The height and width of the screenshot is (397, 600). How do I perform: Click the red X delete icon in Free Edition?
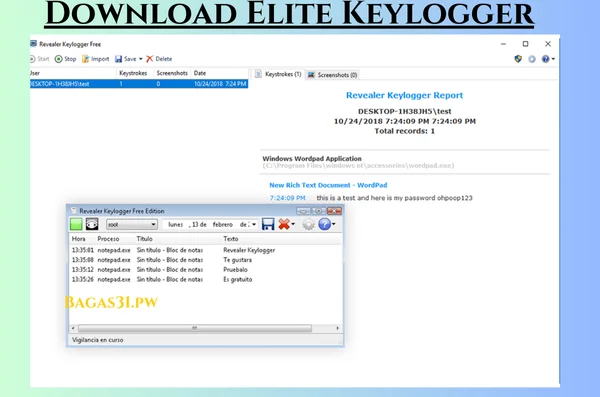(x=284, y=224)
